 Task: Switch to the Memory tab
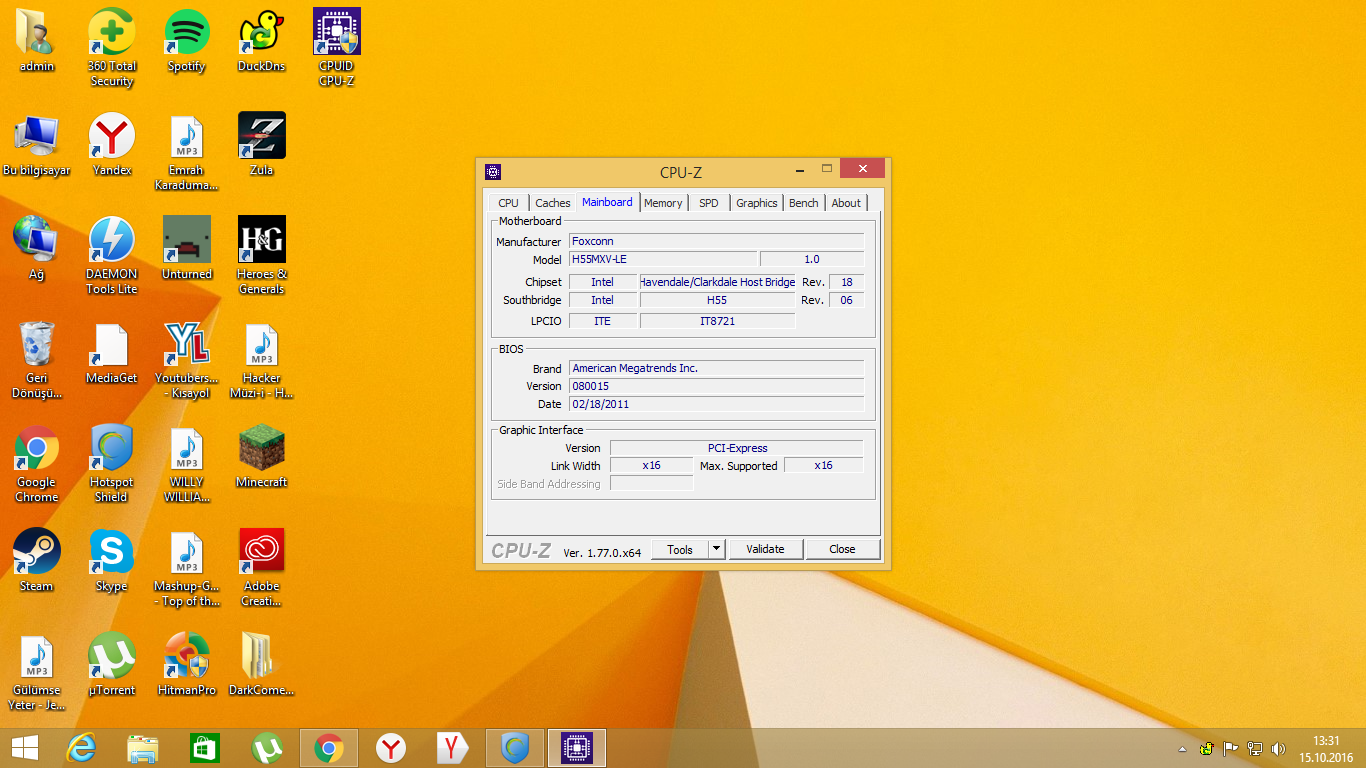click(662, 203)
